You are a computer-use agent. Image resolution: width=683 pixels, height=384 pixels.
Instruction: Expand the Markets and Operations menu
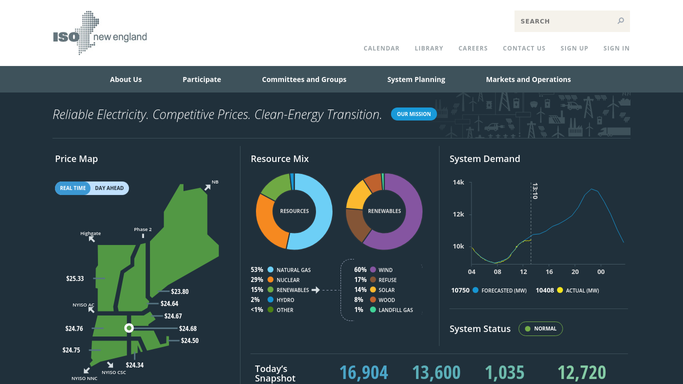tap(528, 79)
